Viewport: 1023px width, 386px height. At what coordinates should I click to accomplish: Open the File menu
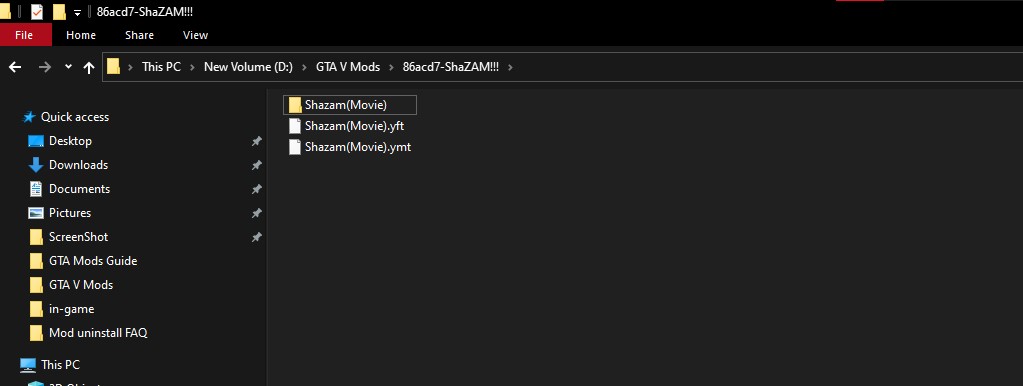(x=24, y=35)
